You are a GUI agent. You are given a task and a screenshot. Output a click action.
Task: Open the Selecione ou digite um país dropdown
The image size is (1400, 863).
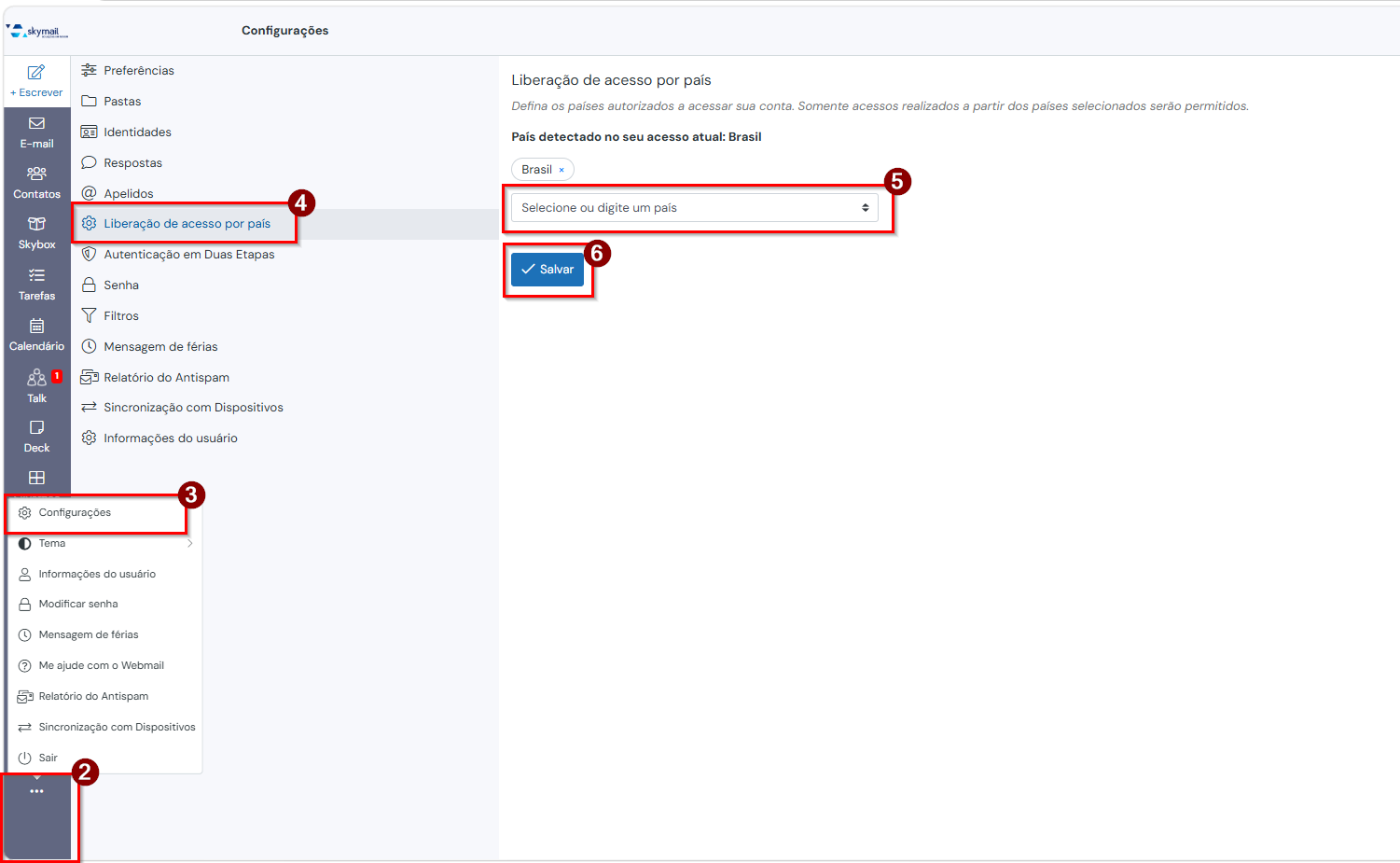(694, 207)
